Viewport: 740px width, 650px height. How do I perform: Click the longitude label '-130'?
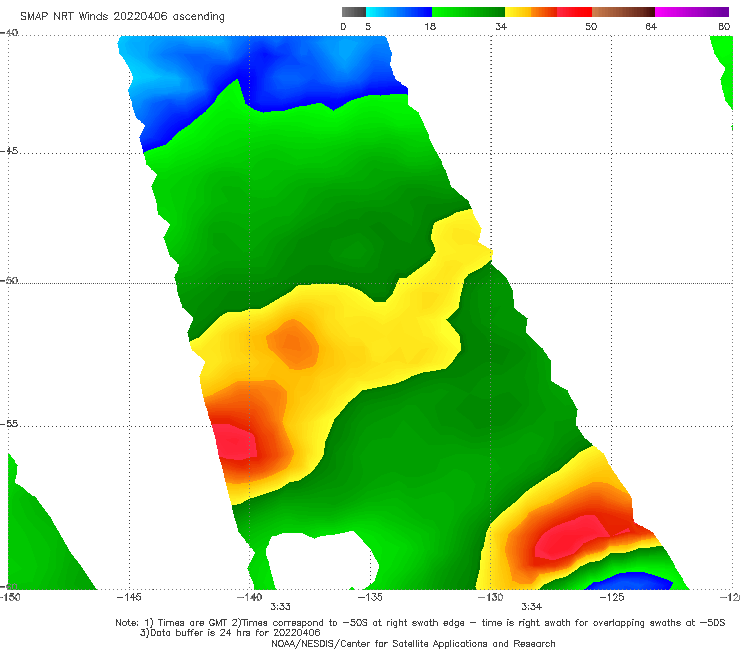click(490, 597)
